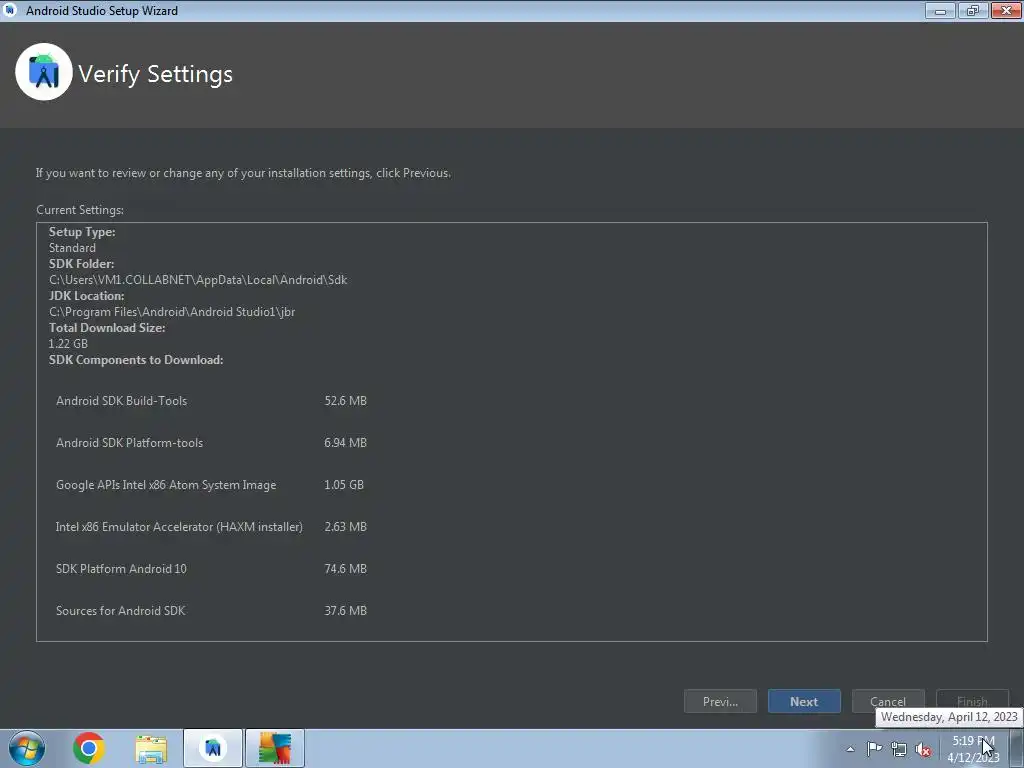Open Windows Explorer from the taskbar
This screenshot has height=768, width=1024.
[151, 749]
